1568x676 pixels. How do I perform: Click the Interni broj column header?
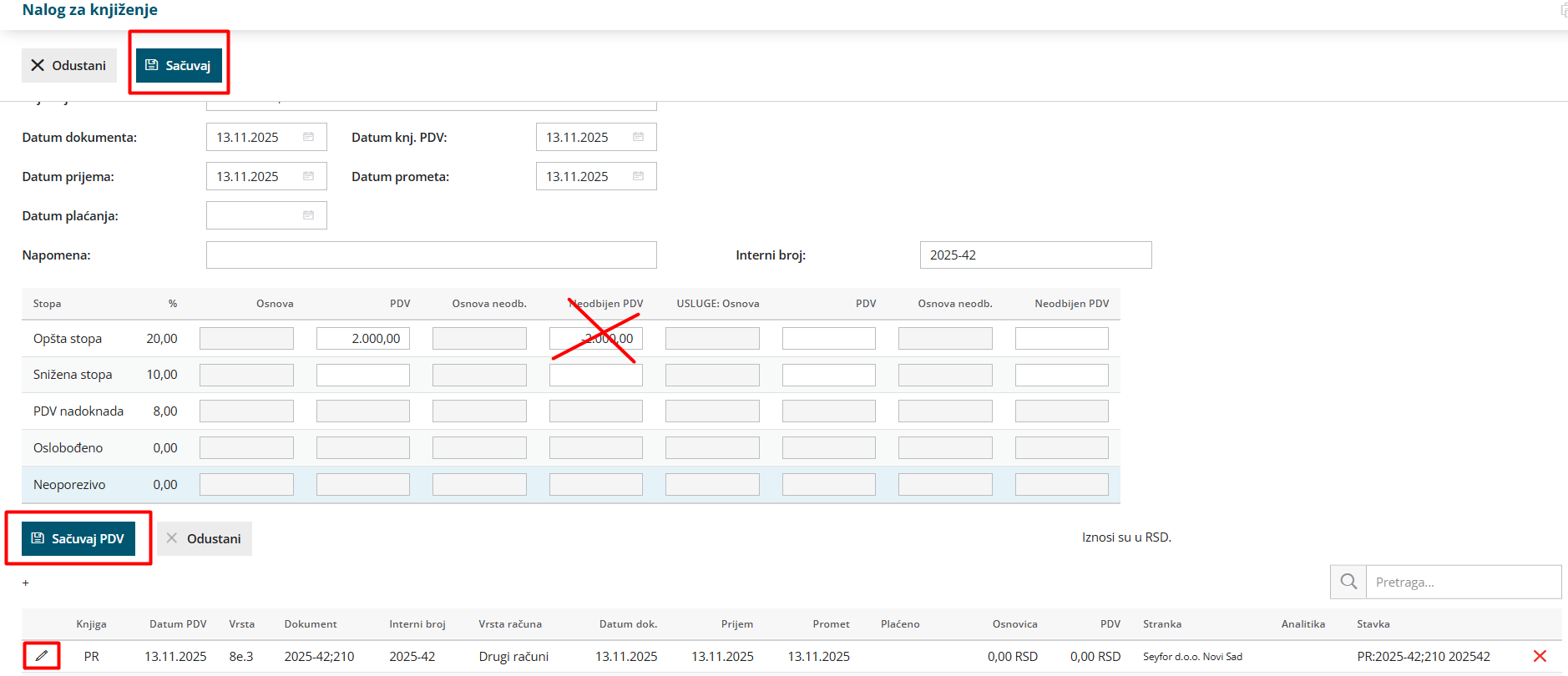click(x=417, y=623)
